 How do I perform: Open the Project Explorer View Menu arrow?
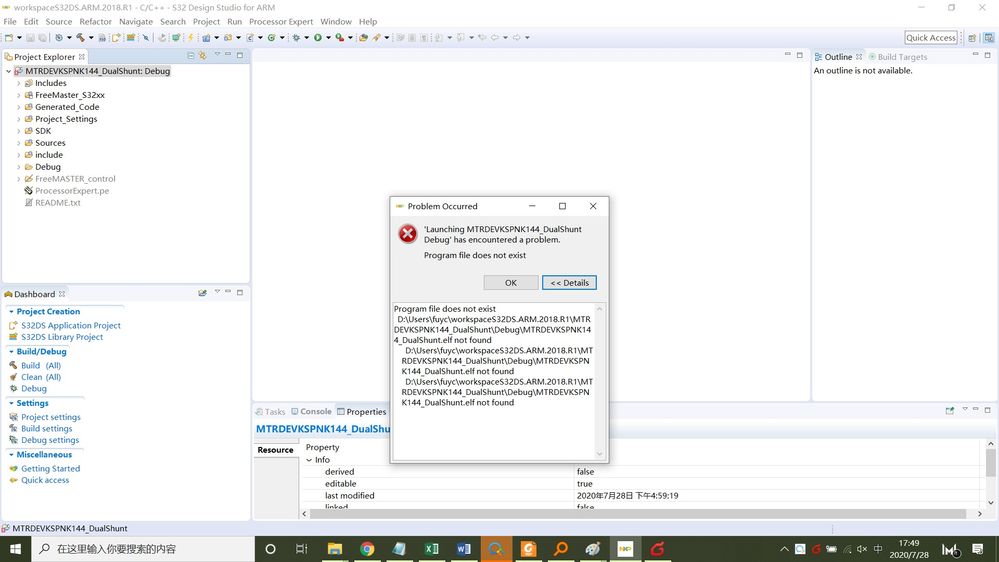coord(217,55)
